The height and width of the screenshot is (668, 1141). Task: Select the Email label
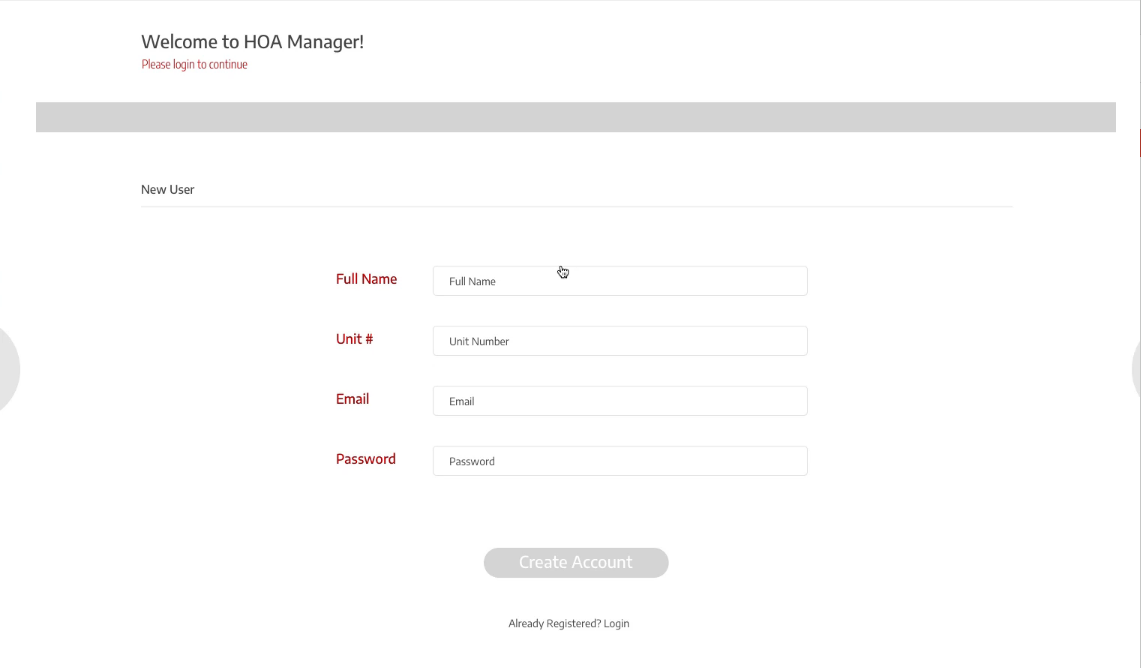(x=352, y=399)
